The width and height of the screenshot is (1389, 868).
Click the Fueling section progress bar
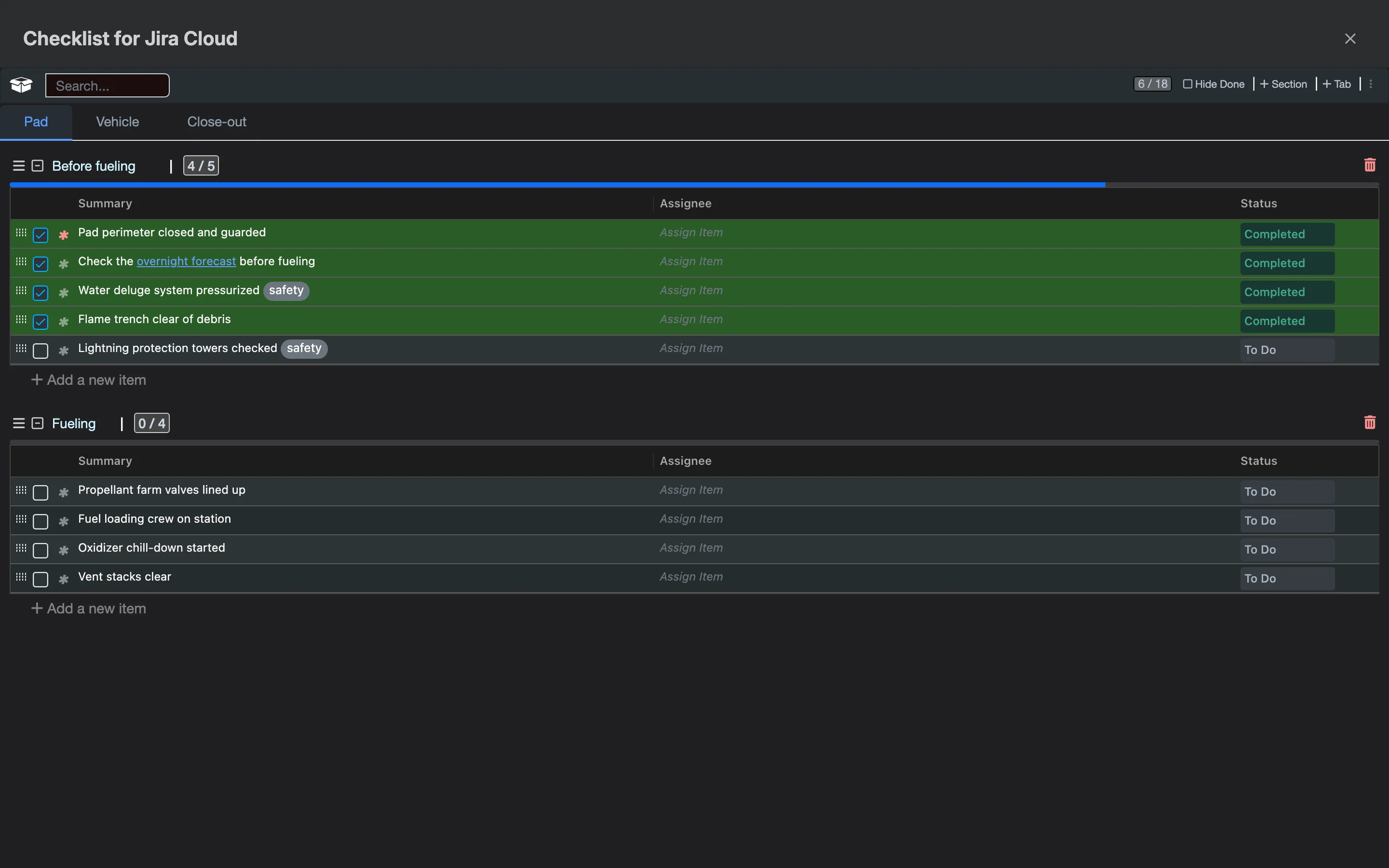[x=694, y=443]
